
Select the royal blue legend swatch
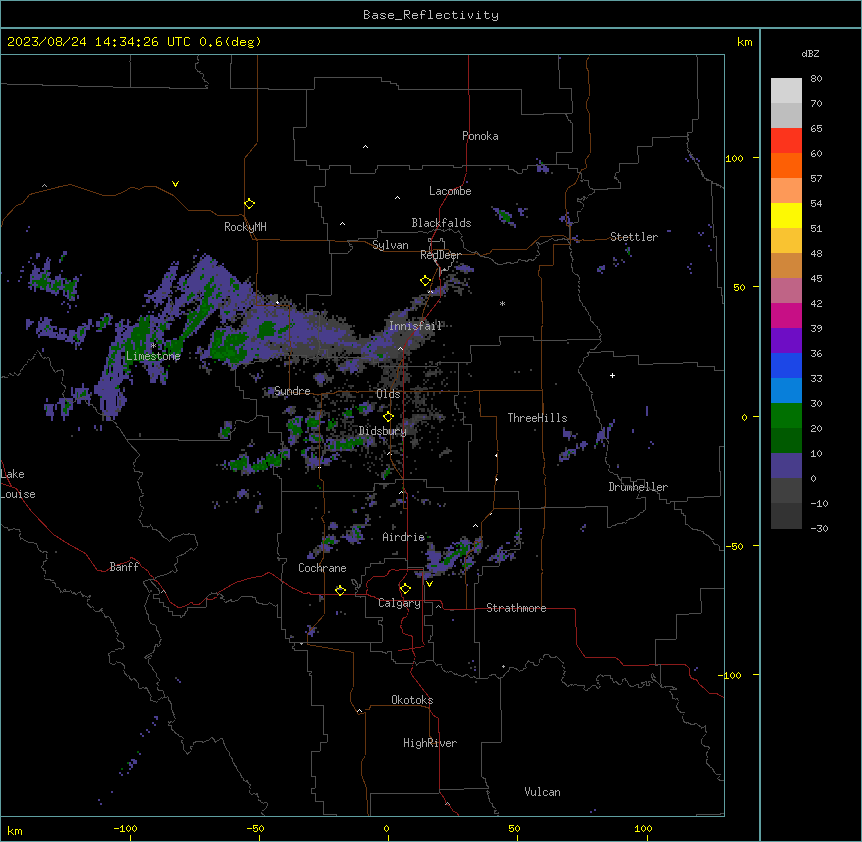click(786, 365)
